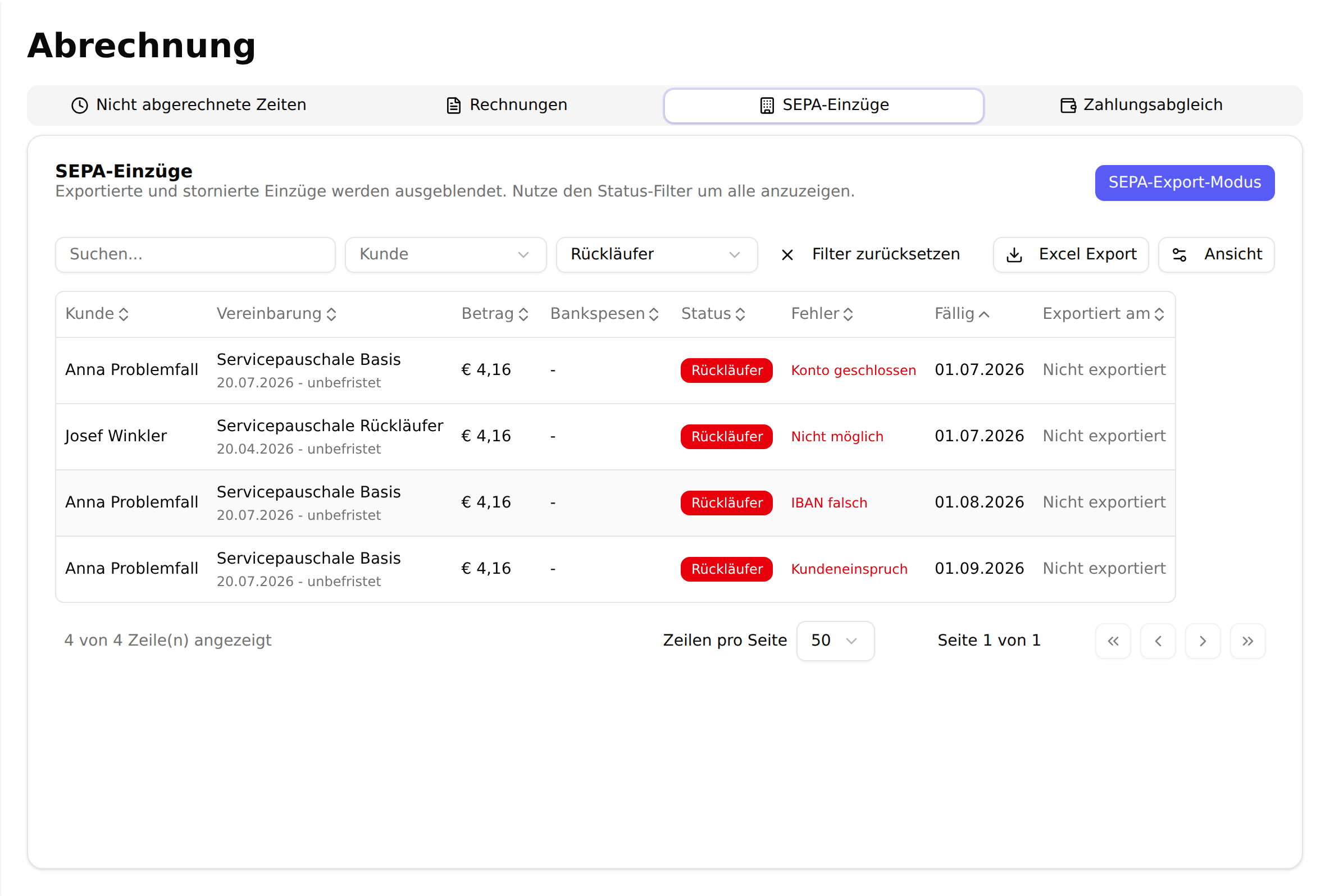This screenshot has width=1330, height=896.
Task: Jump to last page double-chevron
Action: 1247,641
